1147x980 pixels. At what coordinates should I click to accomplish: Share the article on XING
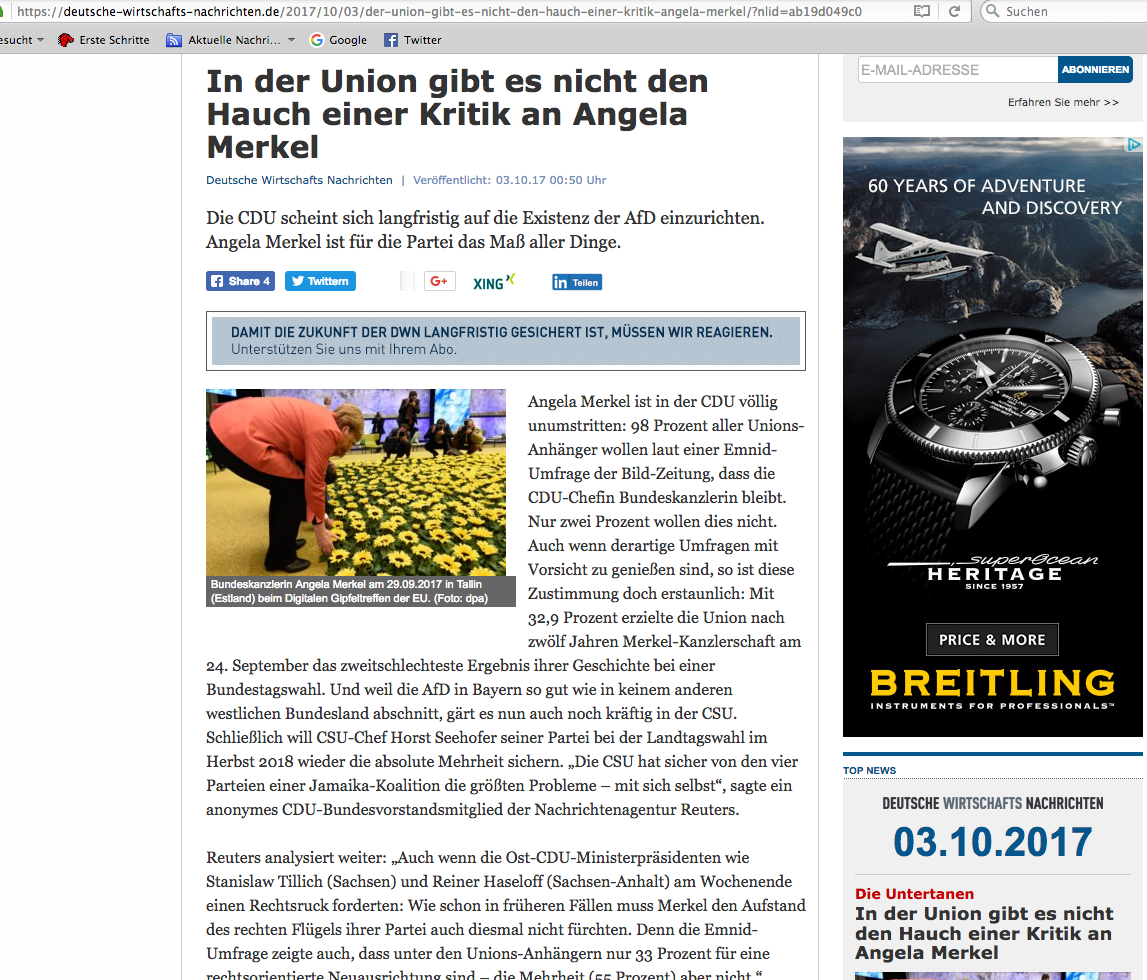pos(494,282)
